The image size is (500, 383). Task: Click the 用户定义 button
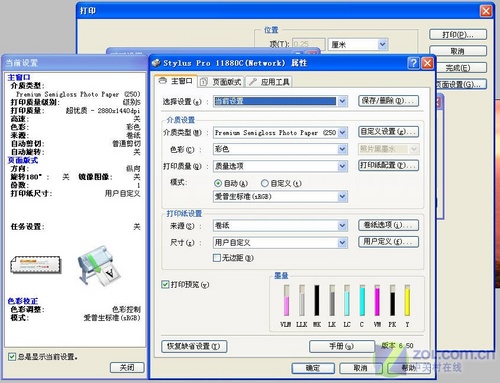[388, 242]
